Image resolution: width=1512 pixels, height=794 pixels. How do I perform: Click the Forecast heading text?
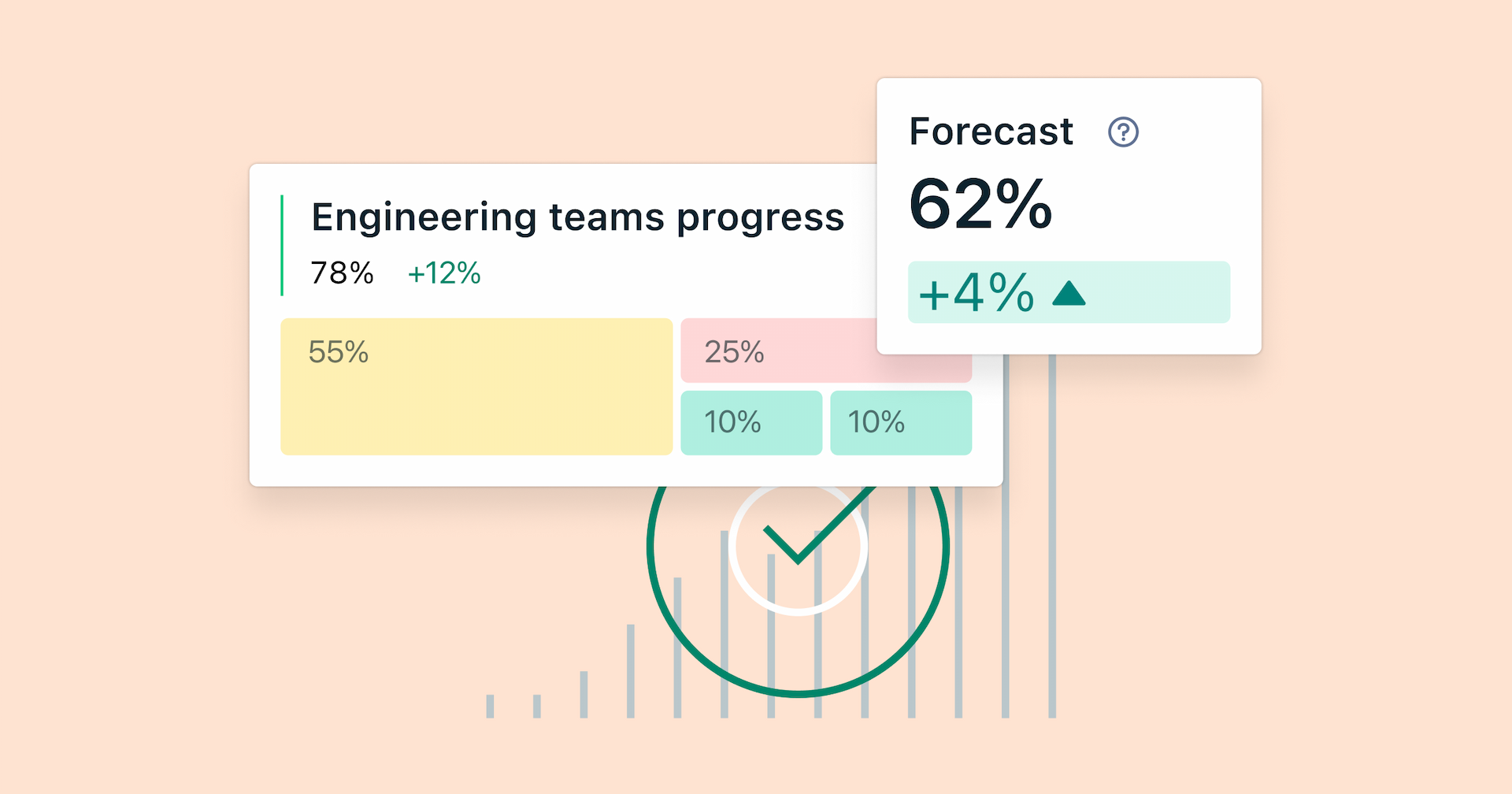991,132
